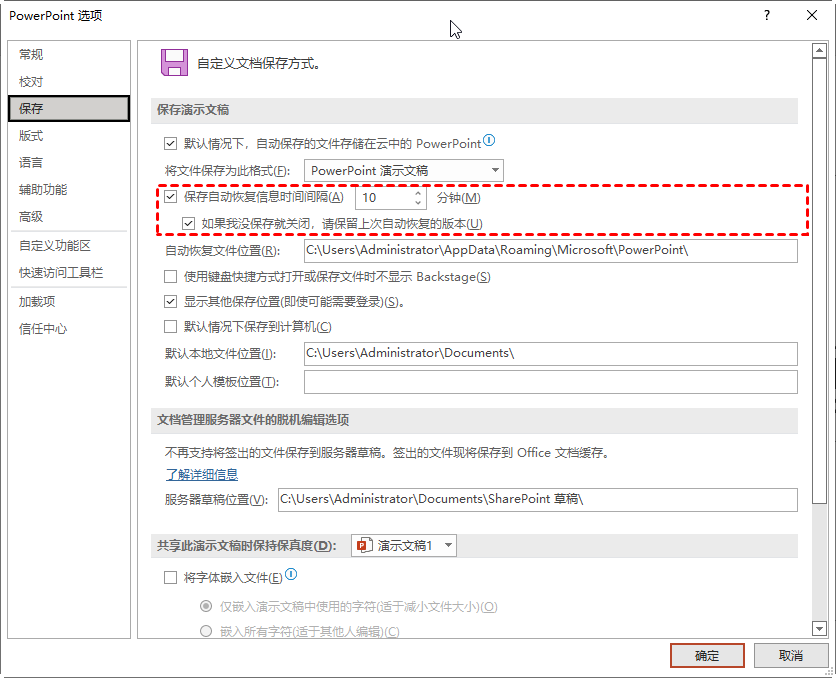The image size is (836, 678).
Task: Enable 默认情况下保存到计算机 checkbox
Action: pos(171,326)
